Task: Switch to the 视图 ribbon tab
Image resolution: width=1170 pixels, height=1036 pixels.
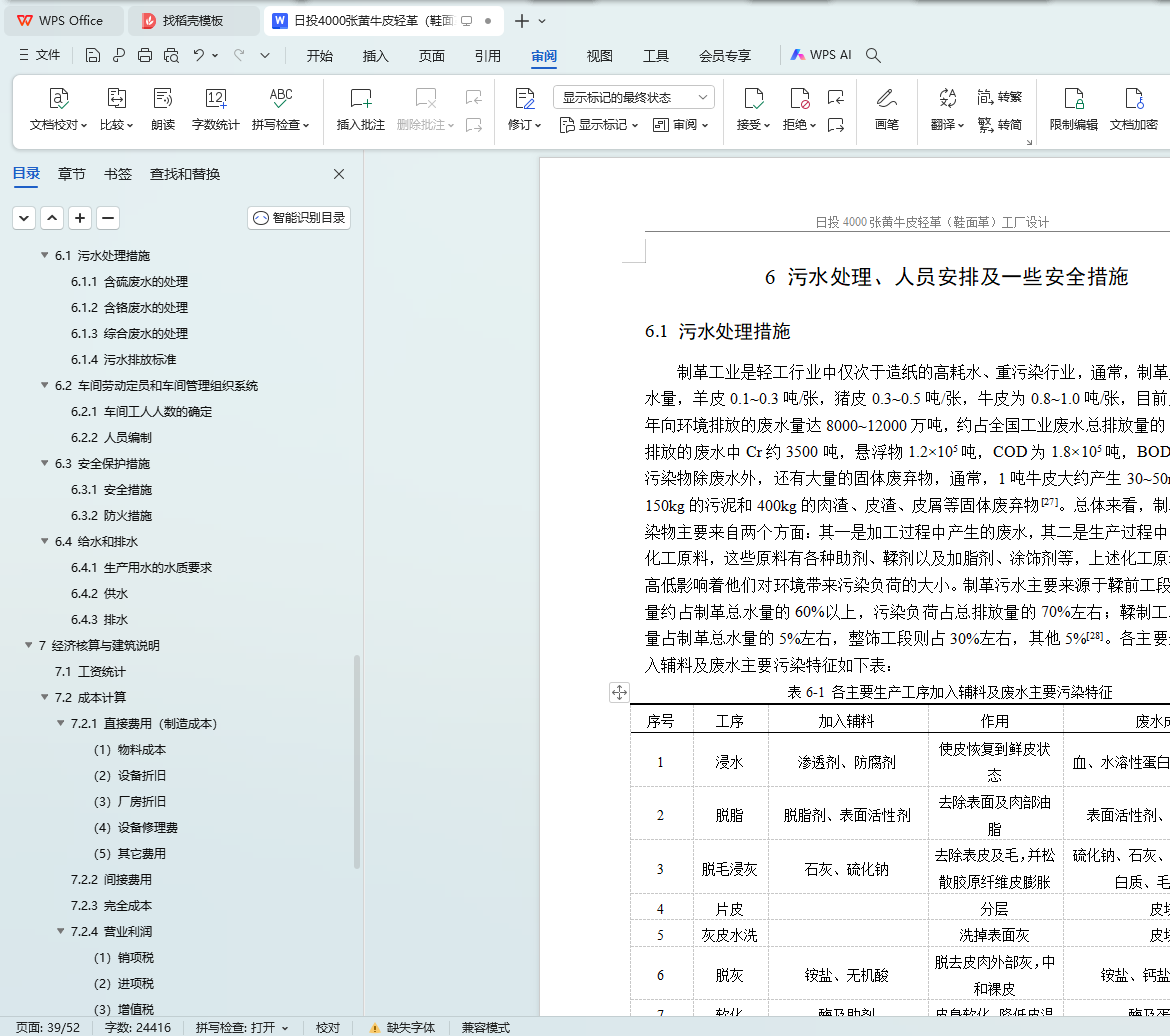Action: [x=599, y=56]
